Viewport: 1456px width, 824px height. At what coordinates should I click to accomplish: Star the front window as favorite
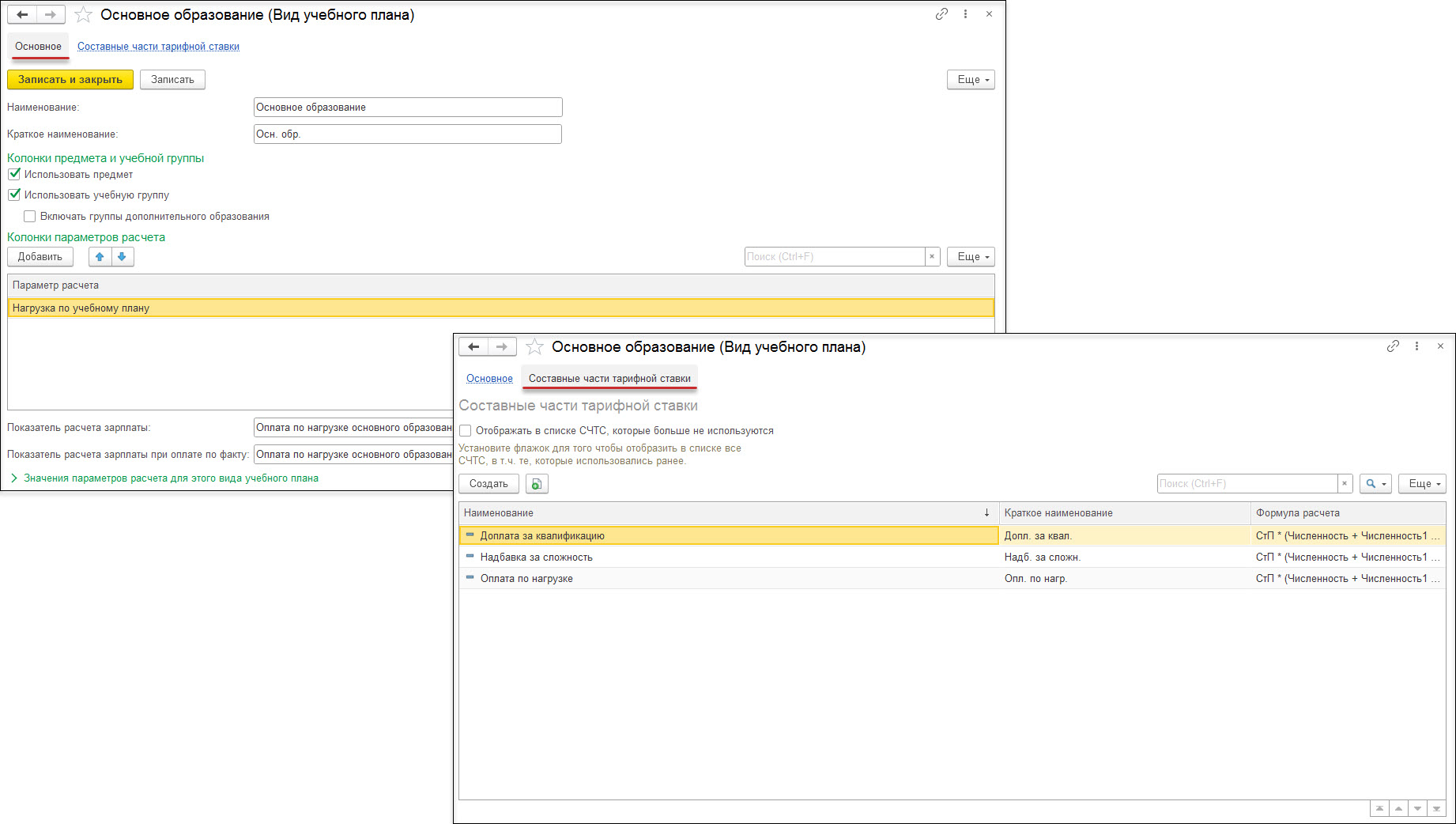534,347
